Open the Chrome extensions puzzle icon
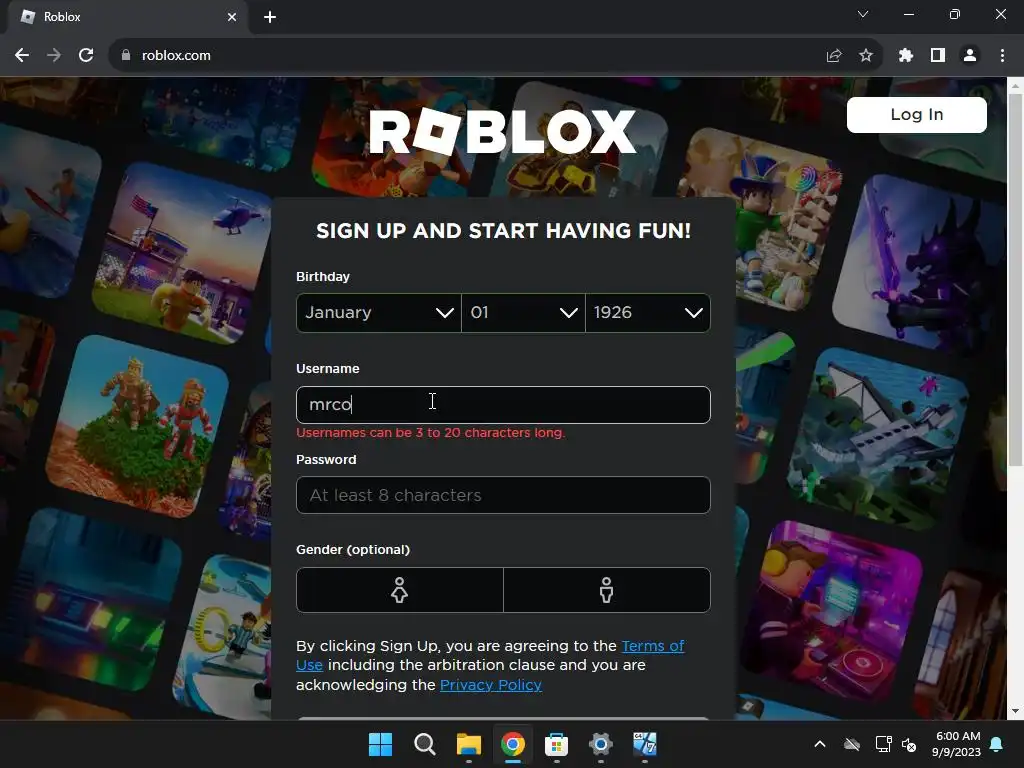This screenshot has width=1024, height=768. point(905,56)
